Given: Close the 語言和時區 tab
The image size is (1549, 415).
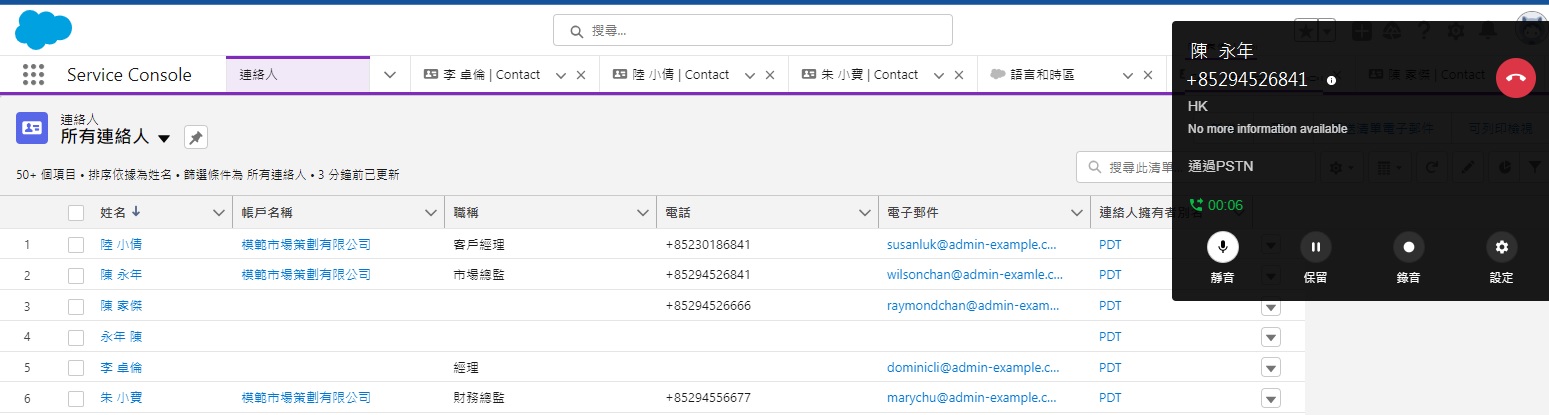Looking at the screenshot, I should 1148,75.
